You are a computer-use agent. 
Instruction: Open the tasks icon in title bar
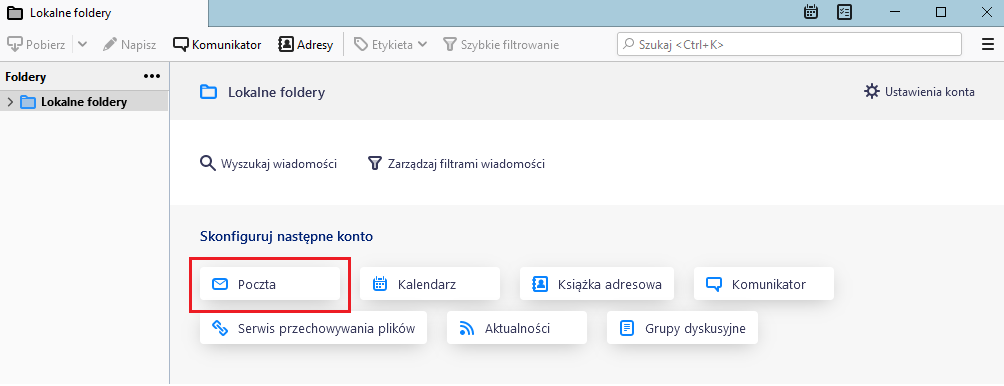844,12
